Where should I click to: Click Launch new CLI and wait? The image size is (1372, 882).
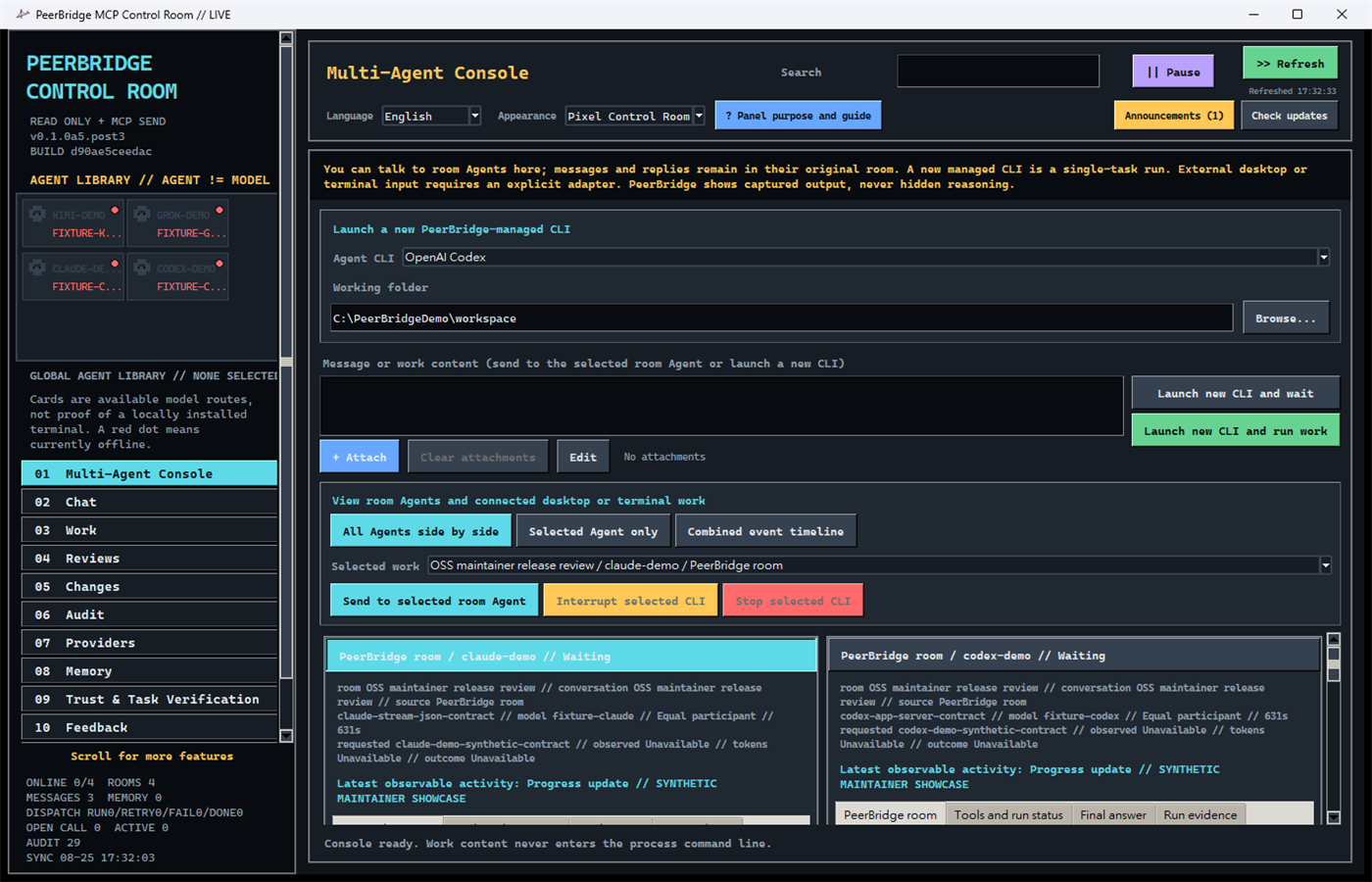pyautogui.click(x=1235, y=394)
